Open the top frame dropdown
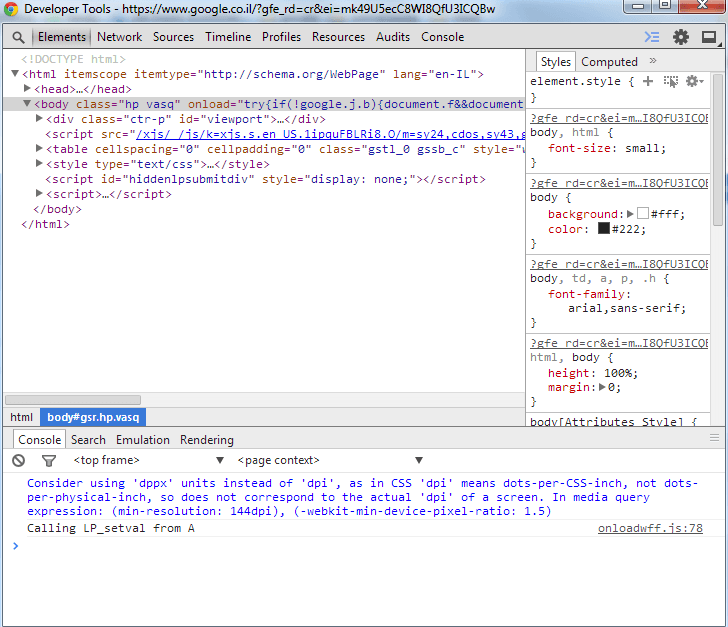Viewport: 728px width, 627px height. point(149,460)
